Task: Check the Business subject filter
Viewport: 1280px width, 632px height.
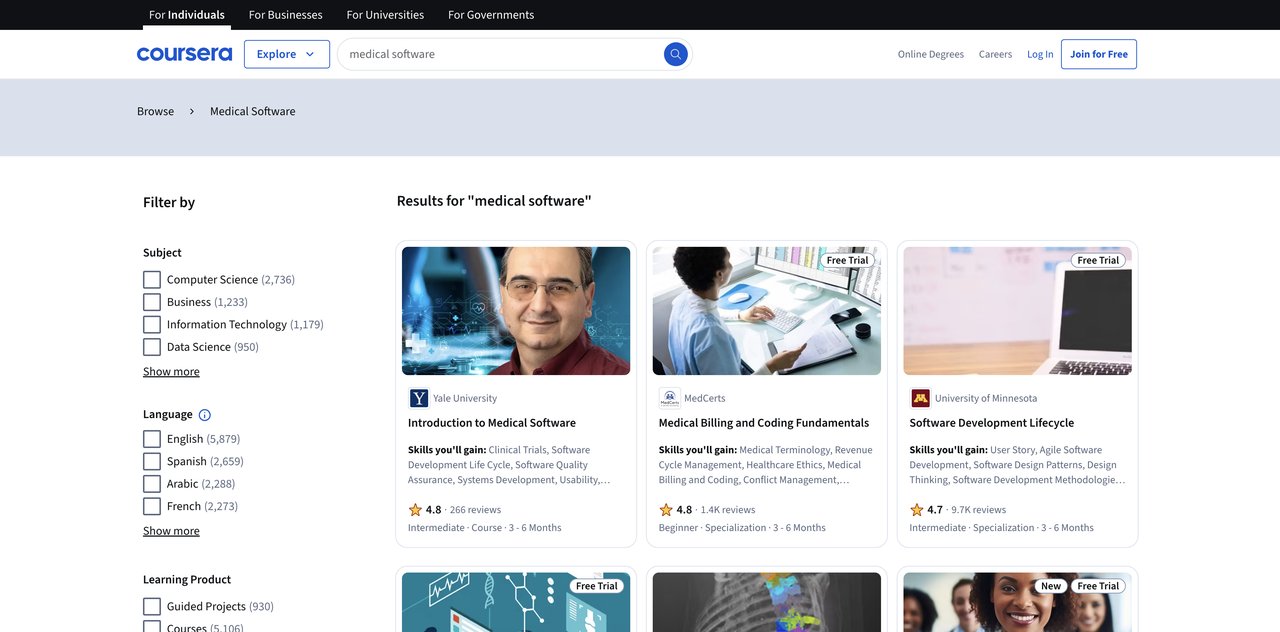Action: (152, 302)
